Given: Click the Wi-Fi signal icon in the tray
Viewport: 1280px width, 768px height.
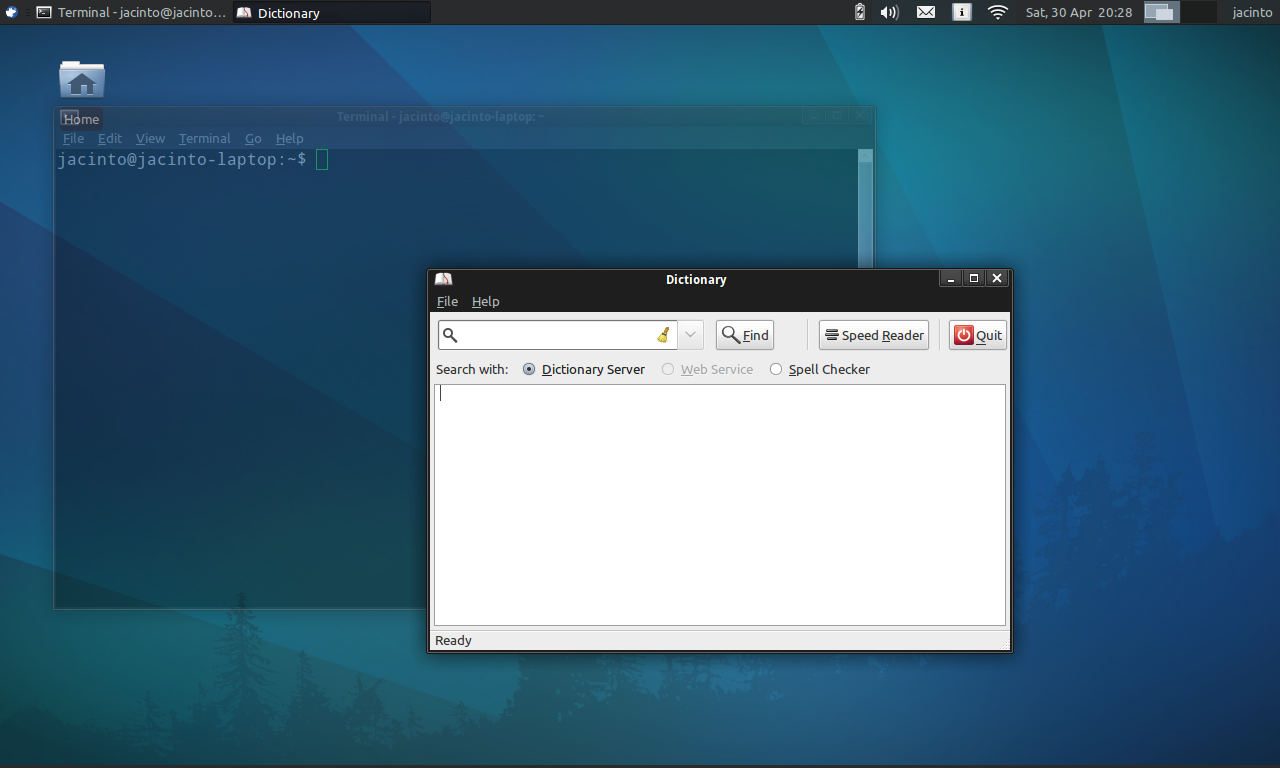Looking at the screenshot, I should pos(997,12).
